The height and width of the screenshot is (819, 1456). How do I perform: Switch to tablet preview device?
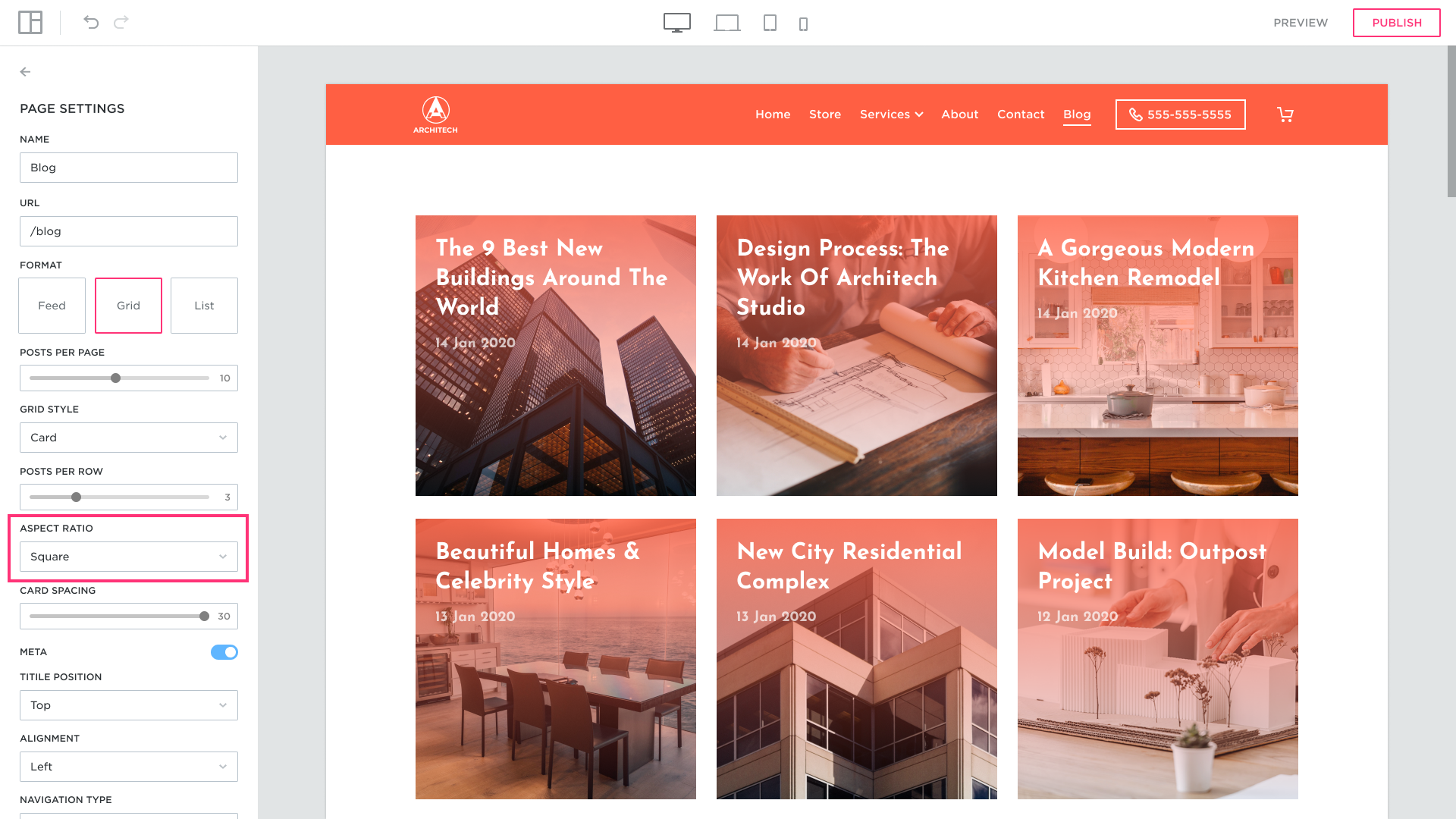770,23
